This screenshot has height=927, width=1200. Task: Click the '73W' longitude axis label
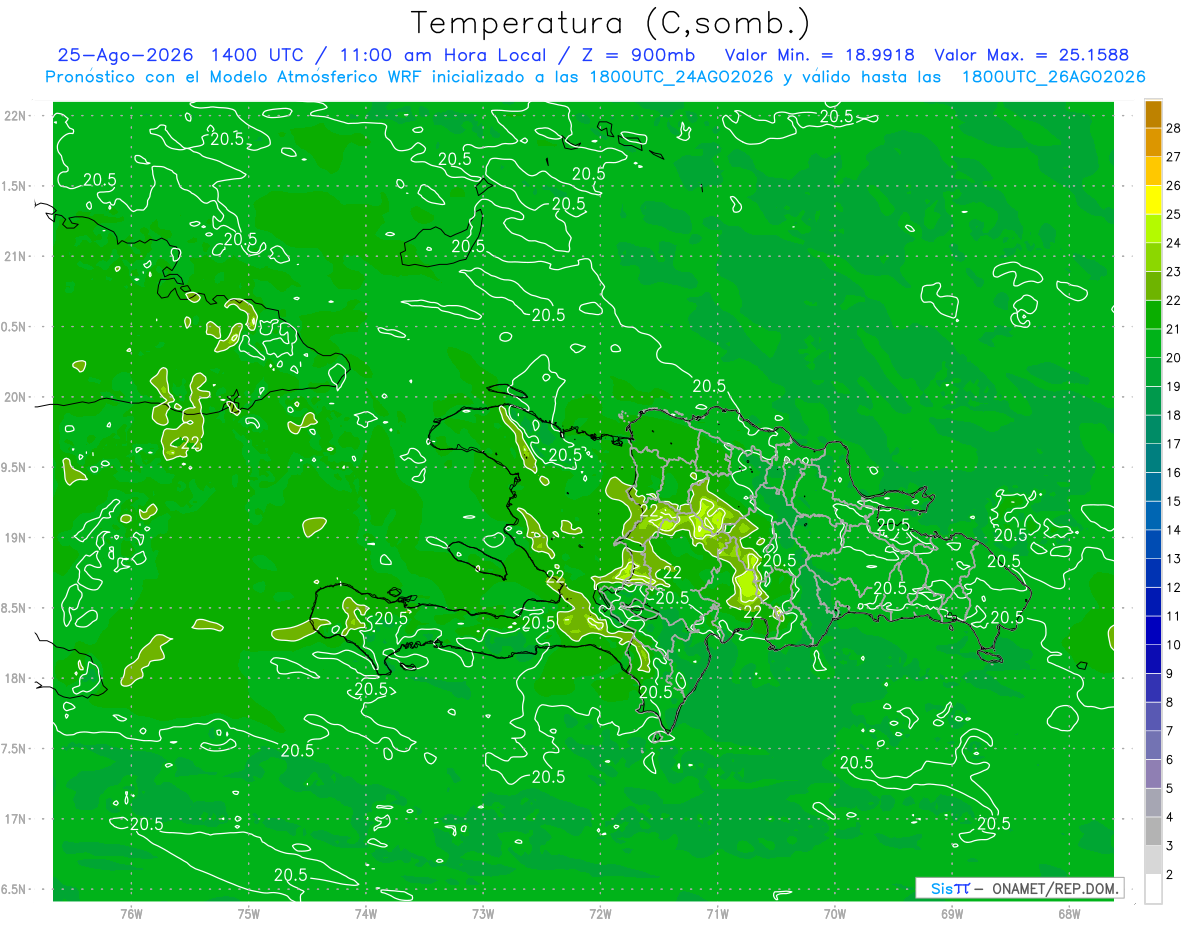483,913
